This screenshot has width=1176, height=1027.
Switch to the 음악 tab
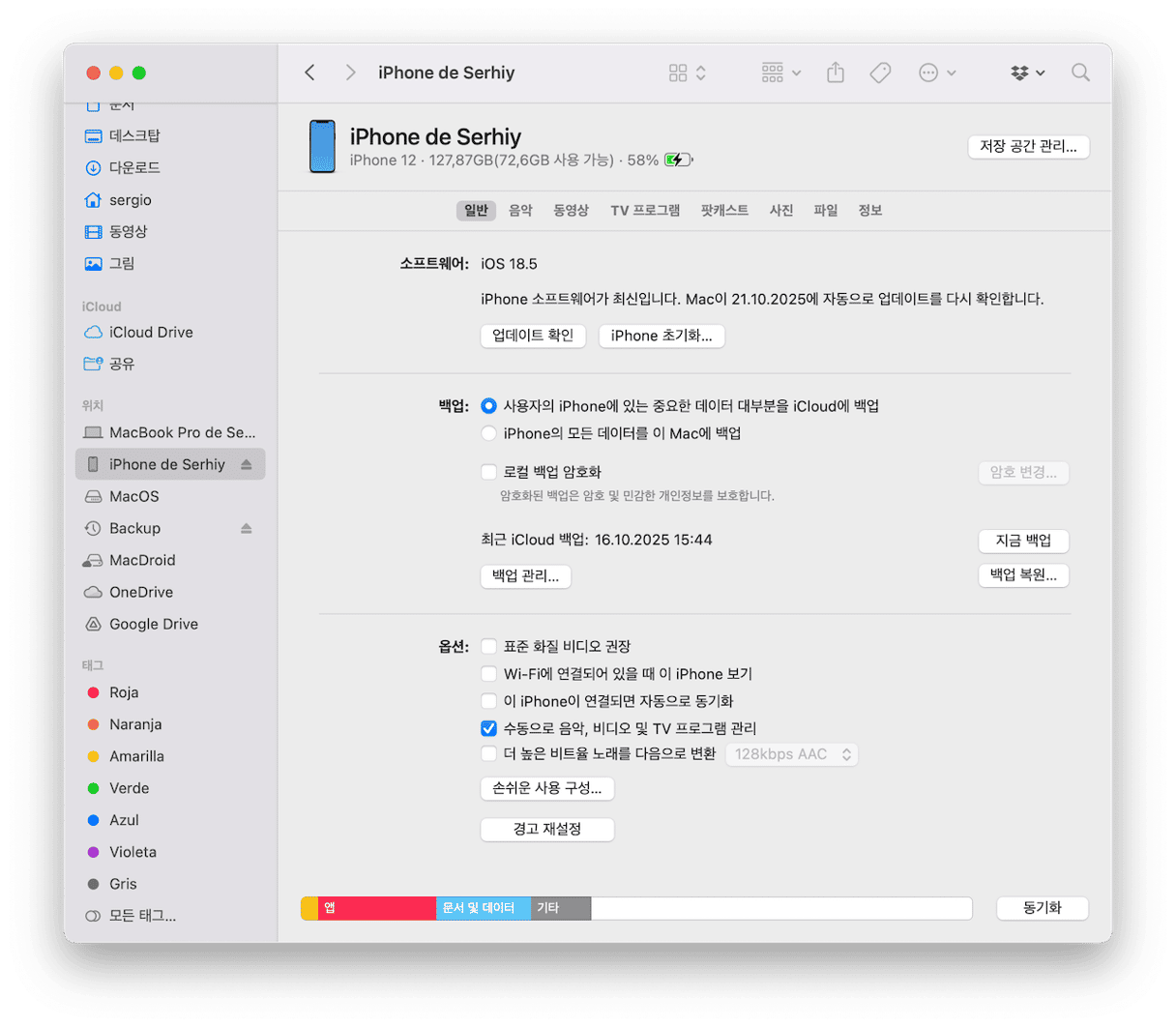[520, 211]
